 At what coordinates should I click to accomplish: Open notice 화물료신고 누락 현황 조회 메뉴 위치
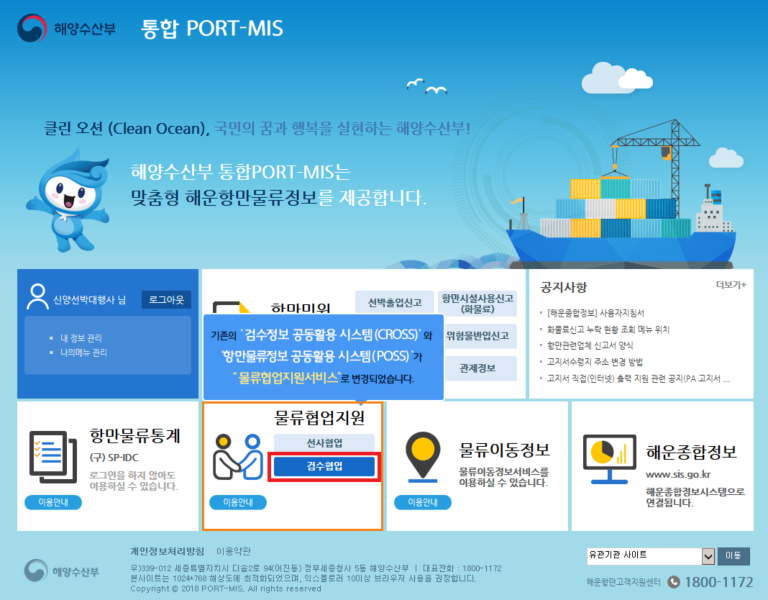coord(608,329)
